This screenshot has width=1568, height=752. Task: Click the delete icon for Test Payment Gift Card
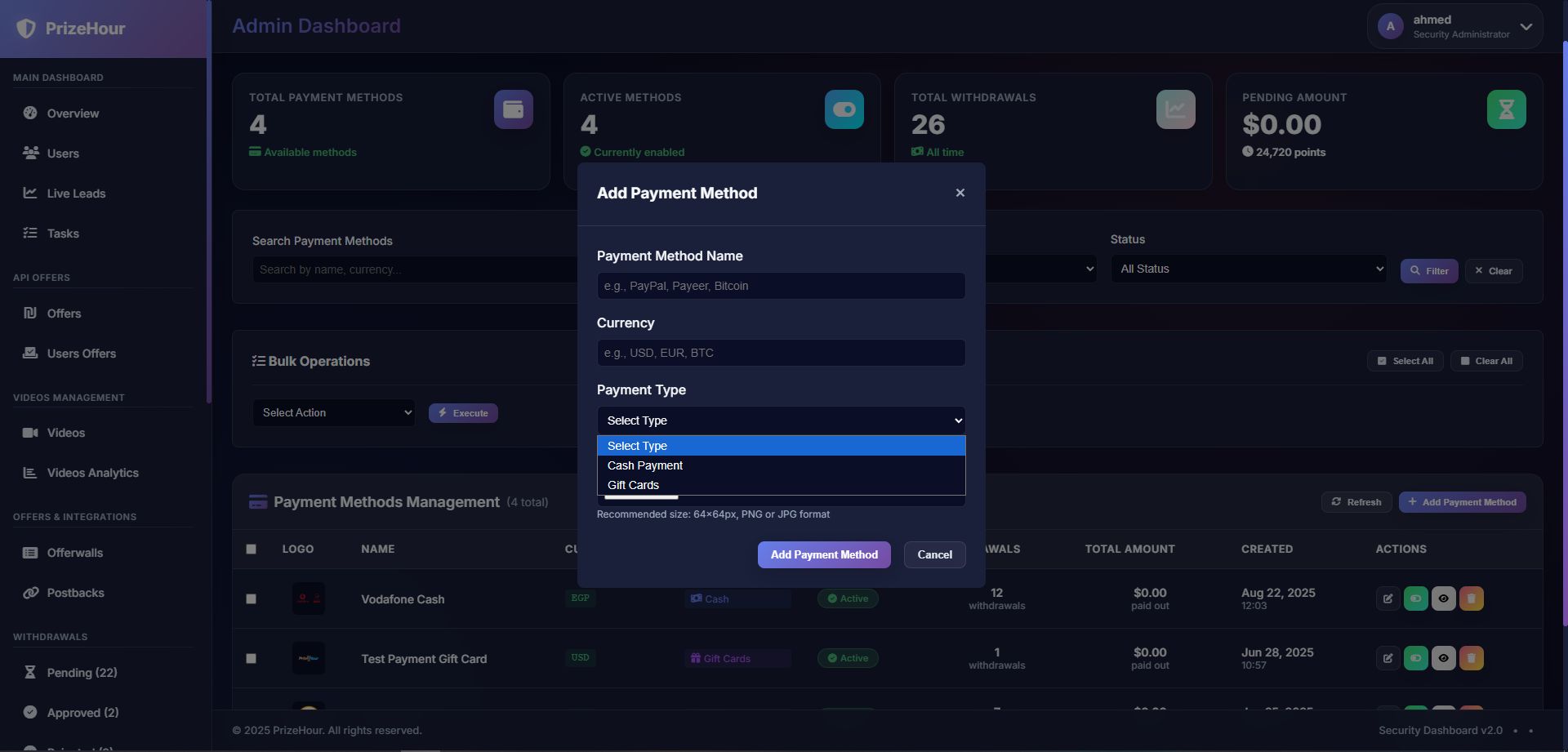point(1471,658)
